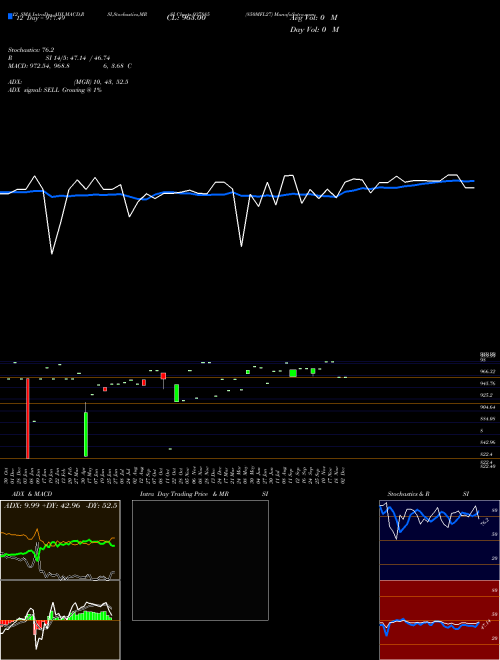Open the MACD histogram chart thumbnail
The image size is (500, 660).
coord(60,620)
